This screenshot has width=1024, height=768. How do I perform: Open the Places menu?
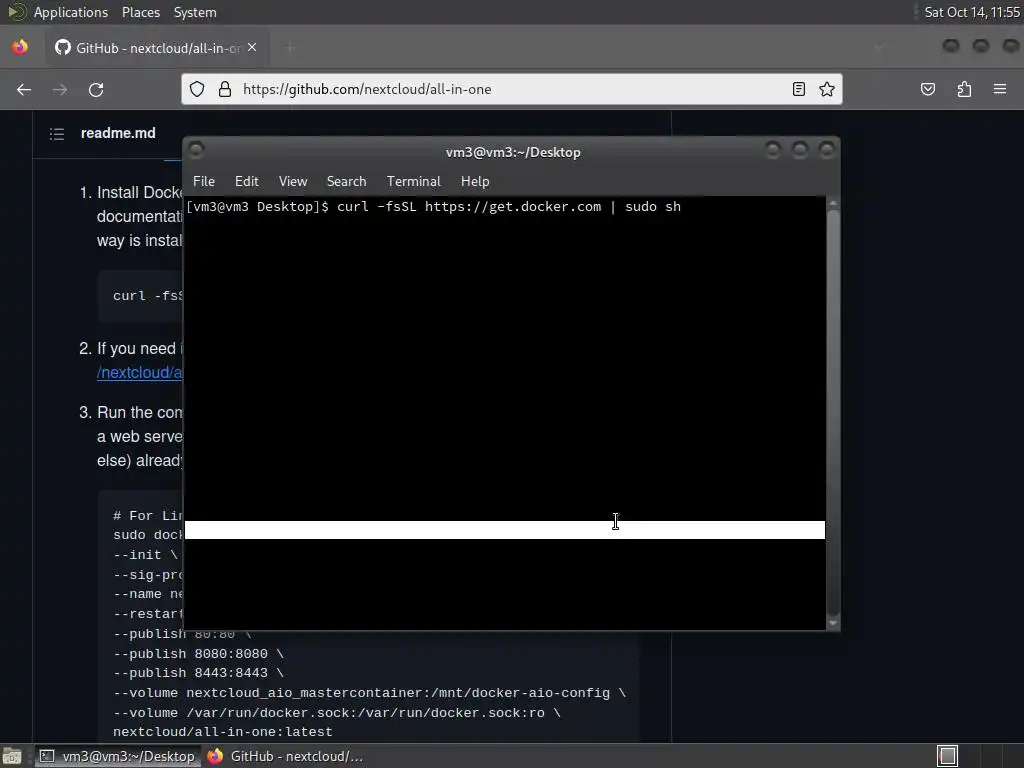click(140, 12)
